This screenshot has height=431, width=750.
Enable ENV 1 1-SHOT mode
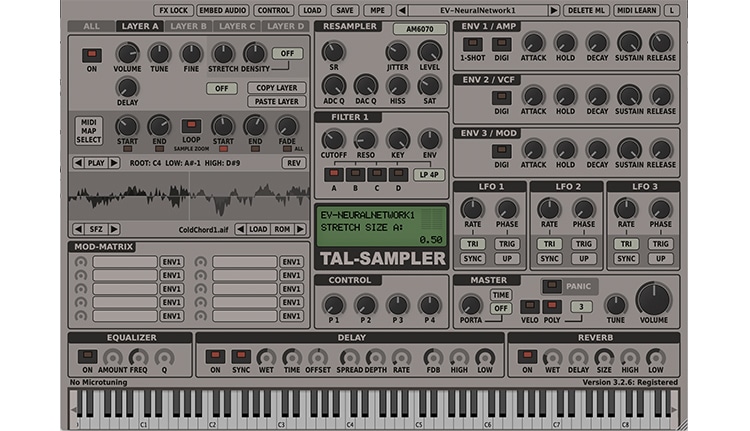[473, 44]
